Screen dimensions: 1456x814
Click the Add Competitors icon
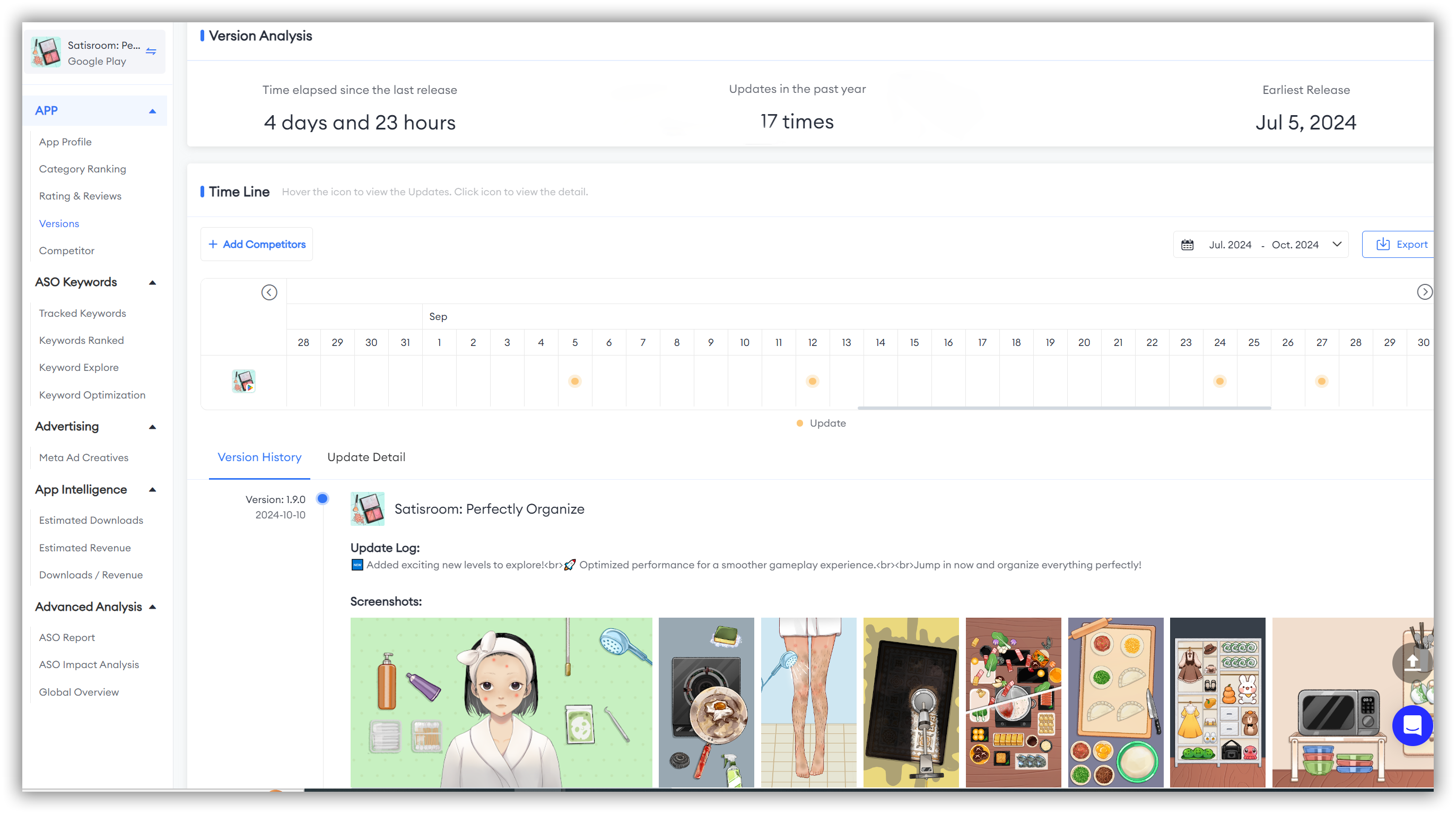click(x=214, y=244)
